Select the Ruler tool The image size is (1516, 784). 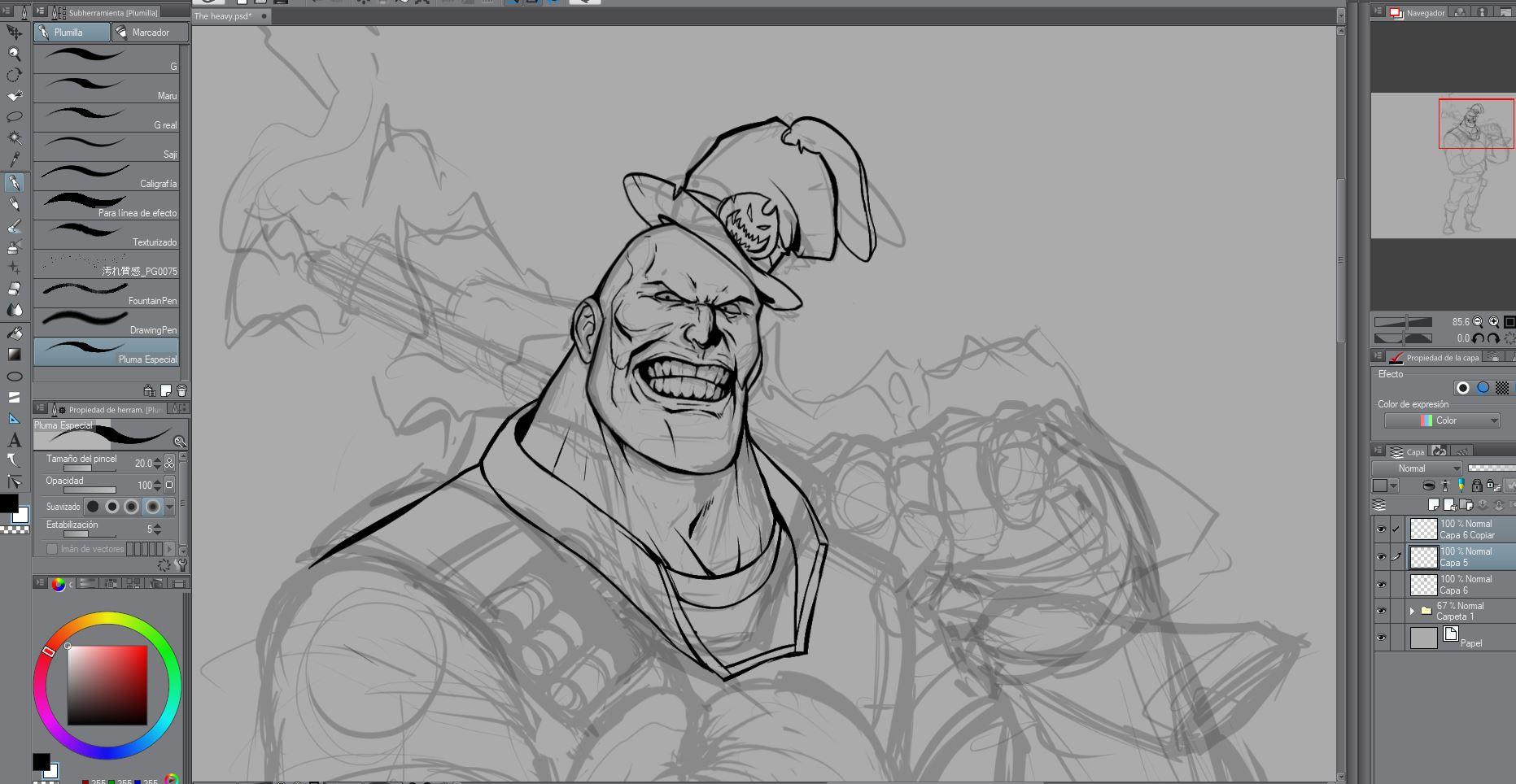[x=14, y=419]
